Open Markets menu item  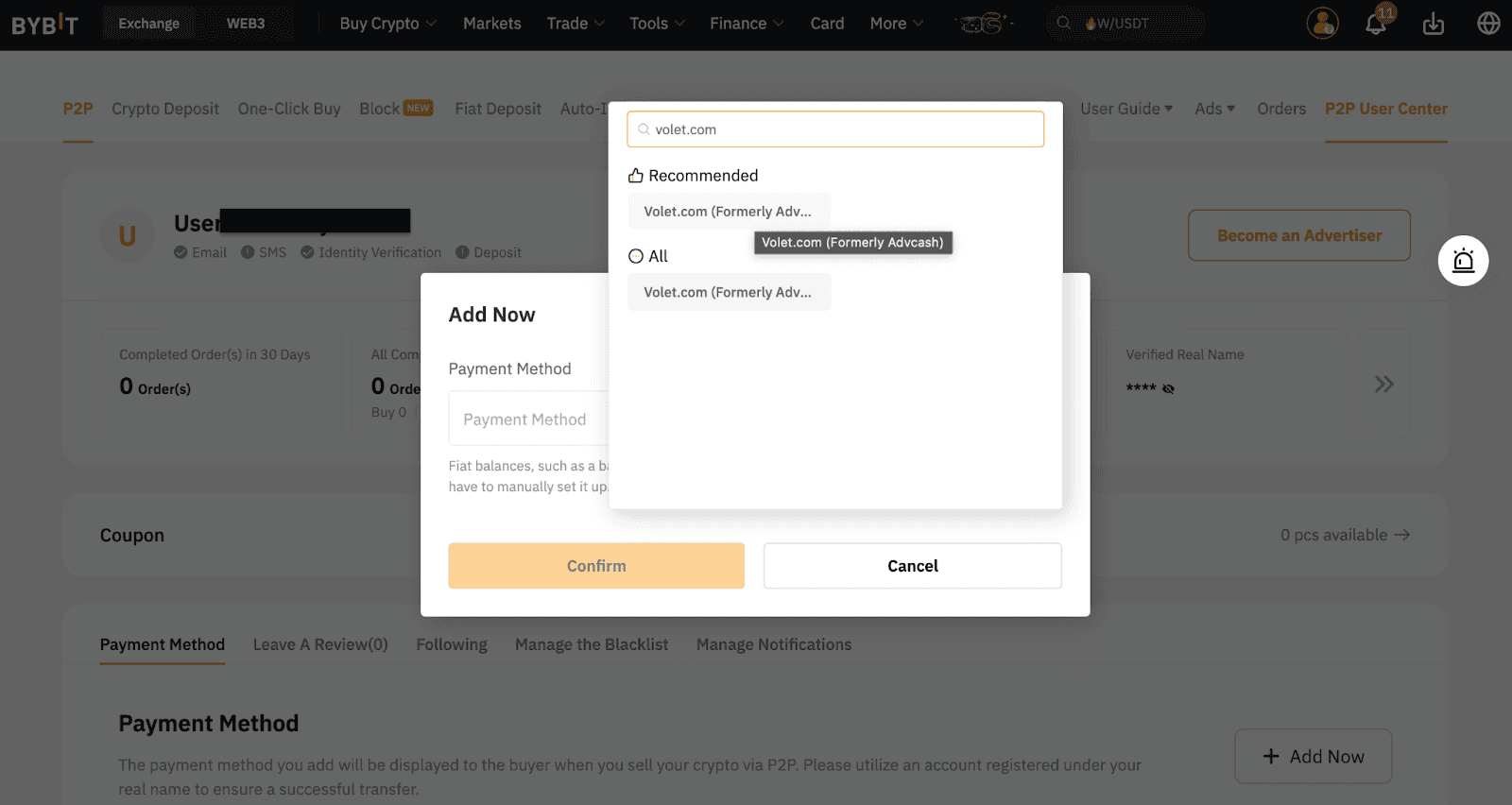click(492, 24)
